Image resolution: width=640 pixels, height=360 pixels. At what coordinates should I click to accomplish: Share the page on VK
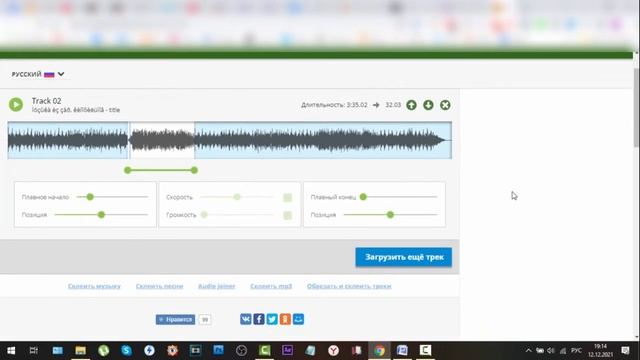[x=246, y=319]
